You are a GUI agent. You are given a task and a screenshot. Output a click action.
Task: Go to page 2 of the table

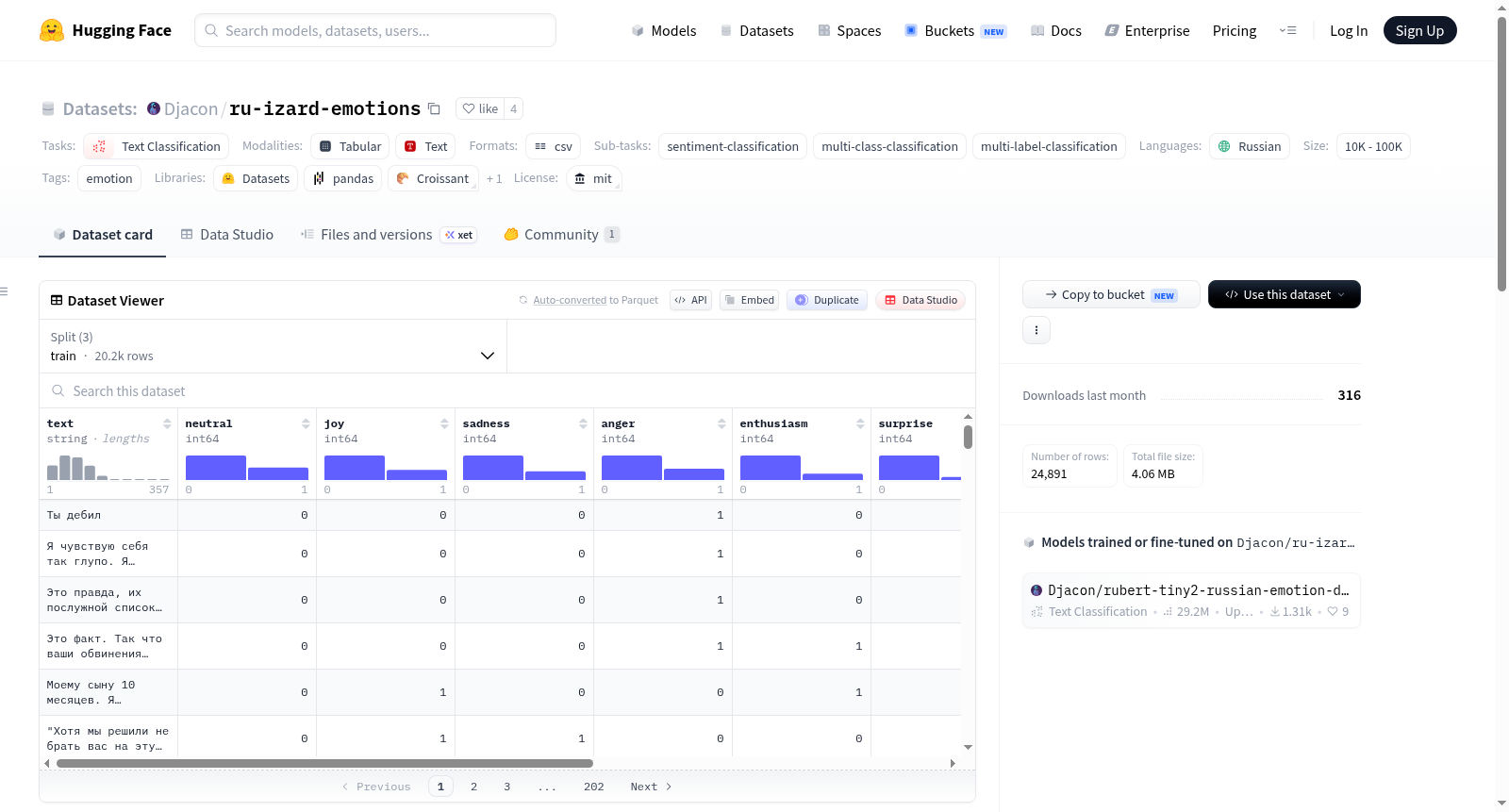click(x=473, y=787)
